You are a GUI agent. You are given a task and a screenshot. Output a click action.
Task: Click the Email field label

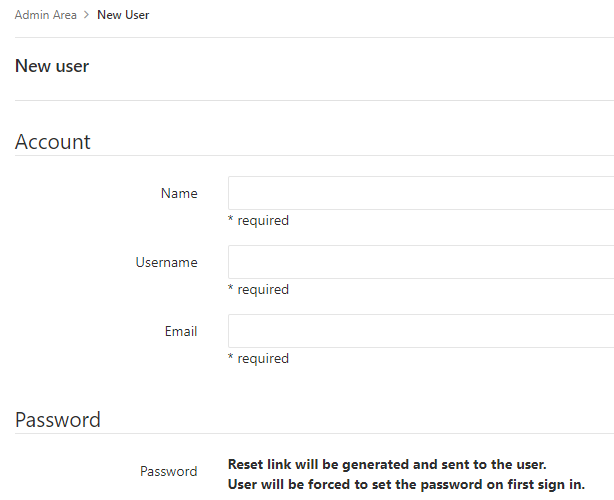181,331
